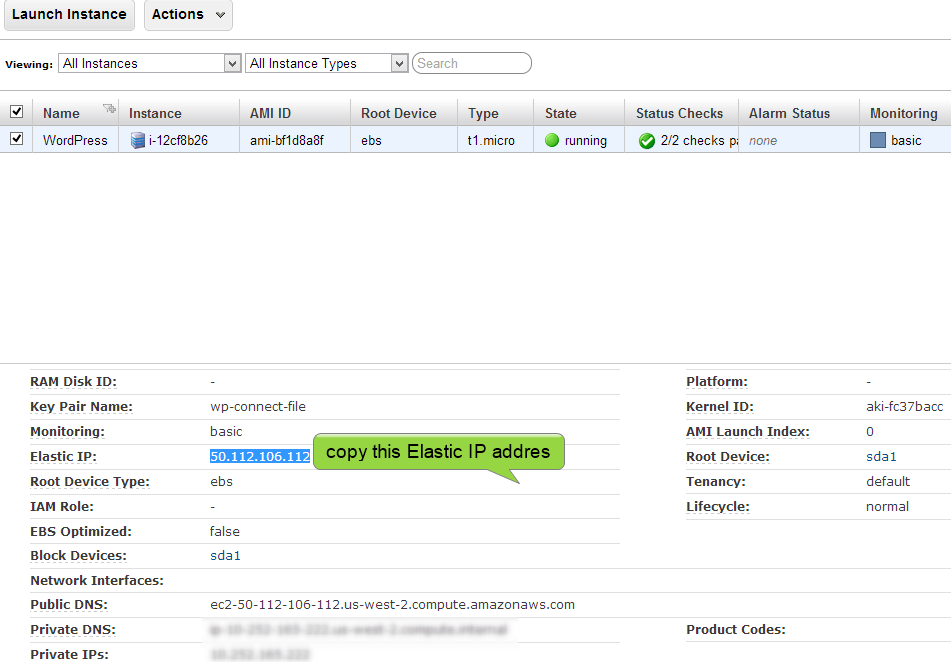Click the Lifecycle normal value

tap(887, 506)
